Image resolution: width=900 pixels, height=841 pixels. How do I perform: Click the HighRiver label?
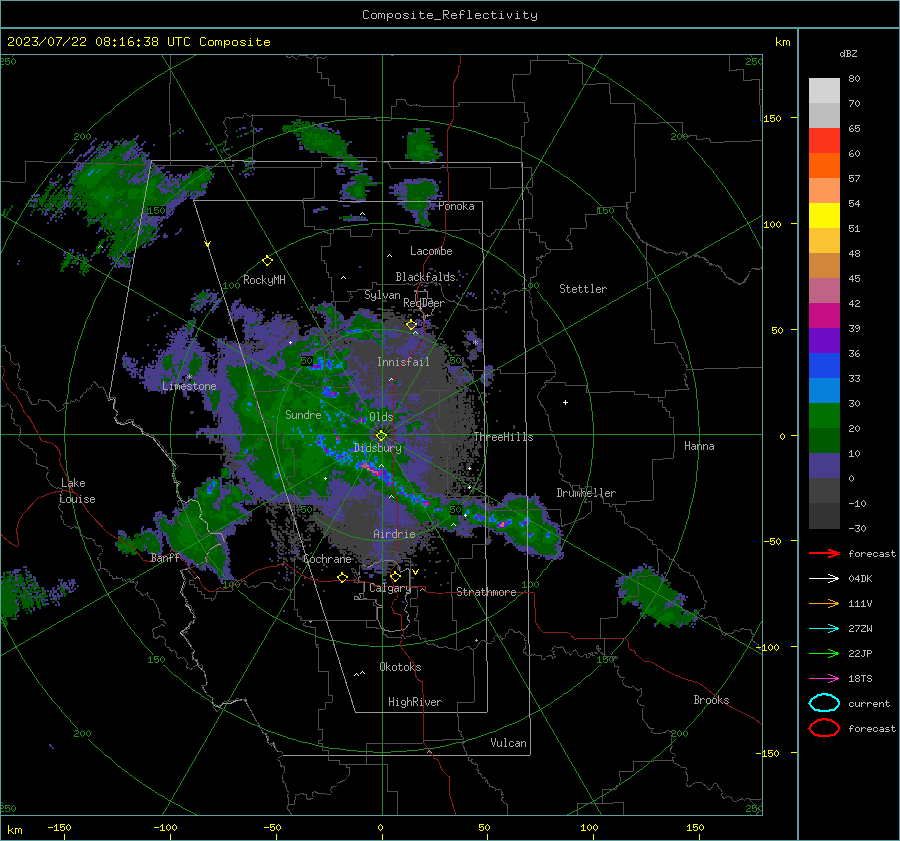pyautogui.click(x=415, y=702)
